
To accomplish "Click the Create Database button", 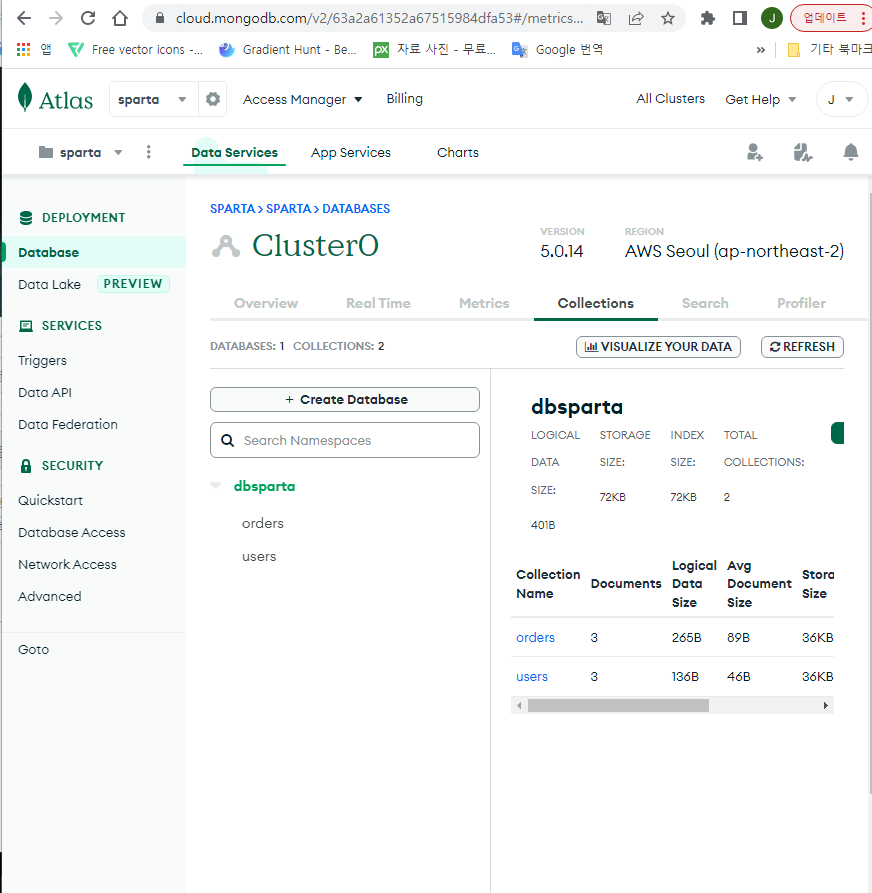I will pos(345,399).
